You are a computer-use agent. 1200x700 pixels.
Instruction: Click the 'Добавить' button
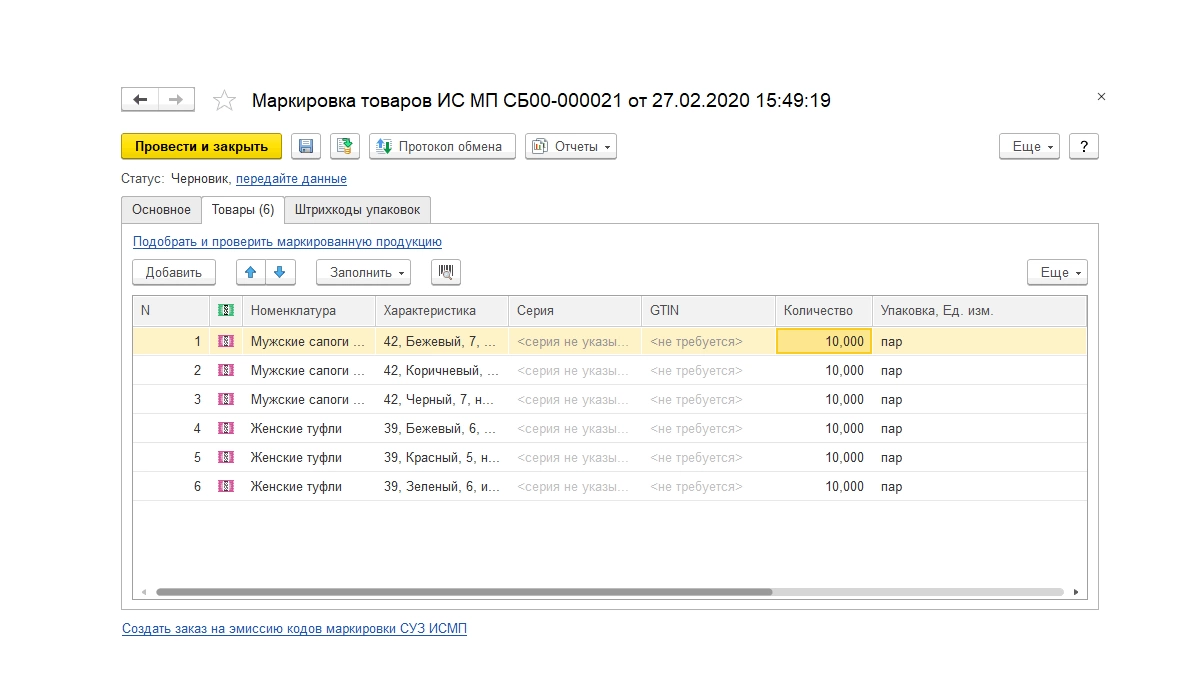coord(174,272)
